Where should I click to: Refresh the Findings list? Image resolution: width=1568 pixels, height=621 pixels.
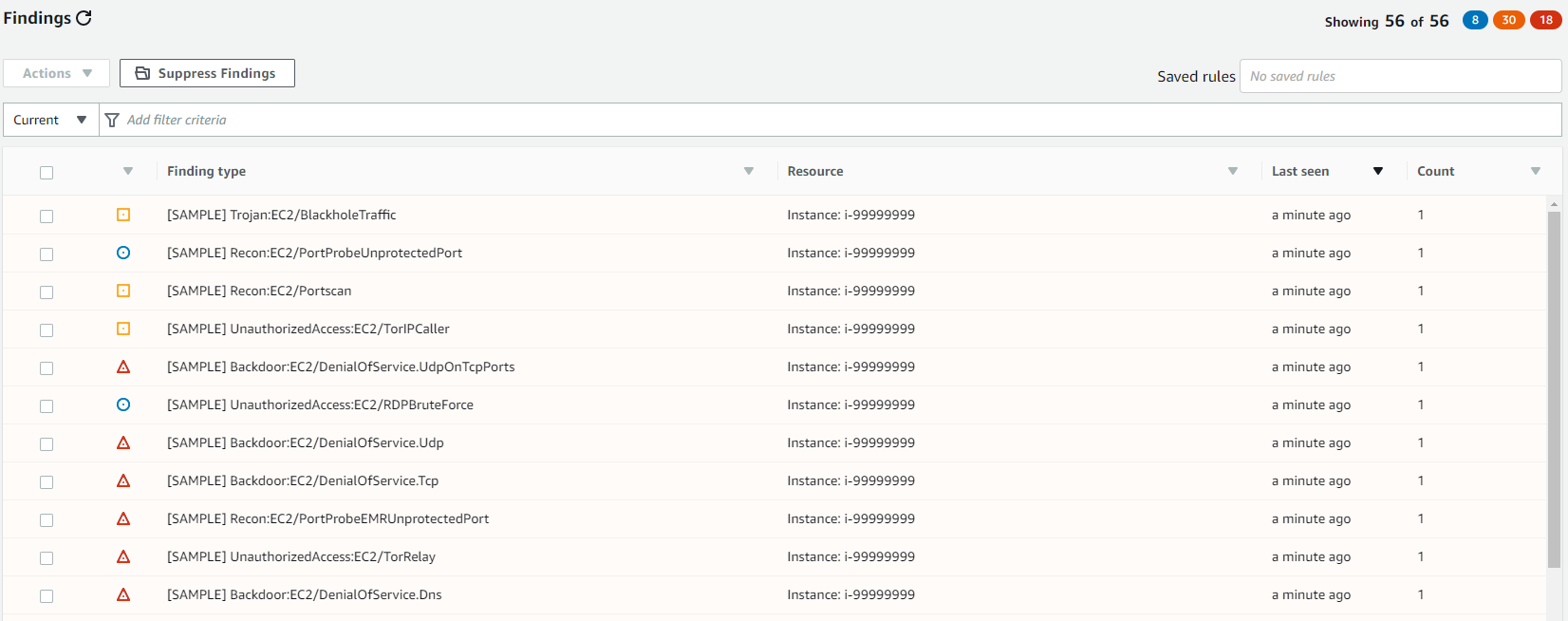(84, 18)
